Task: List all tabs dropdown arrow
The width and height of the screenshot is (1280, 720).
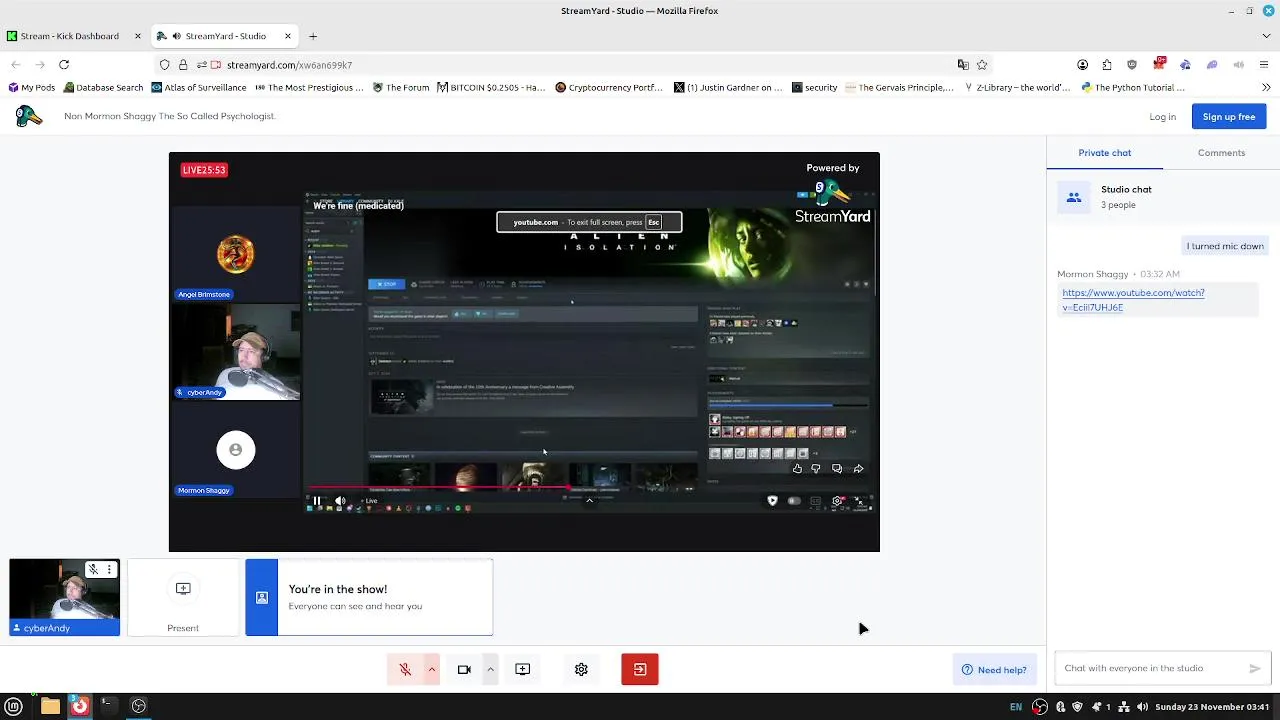Action: tap(1266, 36)
